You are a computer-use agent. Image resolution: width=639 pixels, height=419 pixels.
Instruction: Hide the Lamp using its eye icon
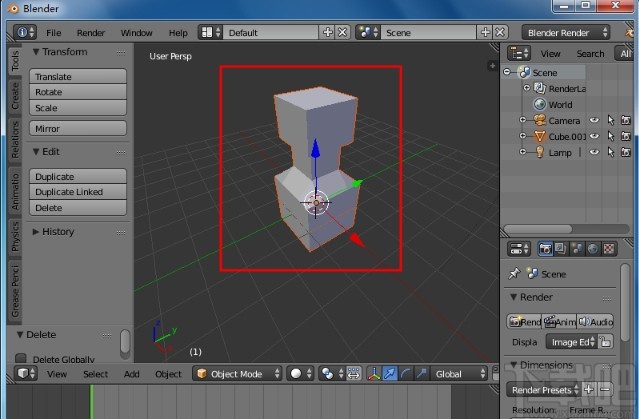(594, 152)
